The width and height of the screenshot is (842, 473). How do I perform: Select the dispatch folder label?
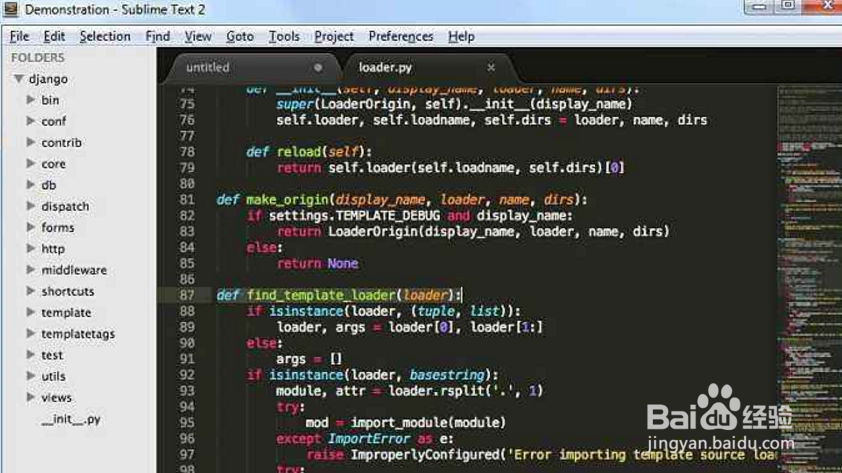coord(66,207)
